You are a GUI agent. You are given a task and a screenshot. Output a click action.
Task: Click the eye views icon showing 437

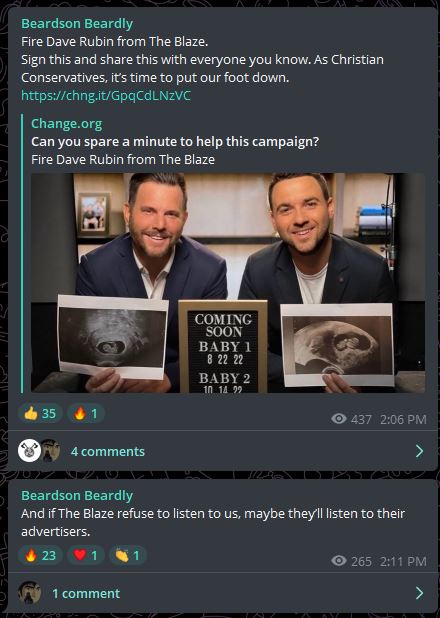[x=339, y=419]
